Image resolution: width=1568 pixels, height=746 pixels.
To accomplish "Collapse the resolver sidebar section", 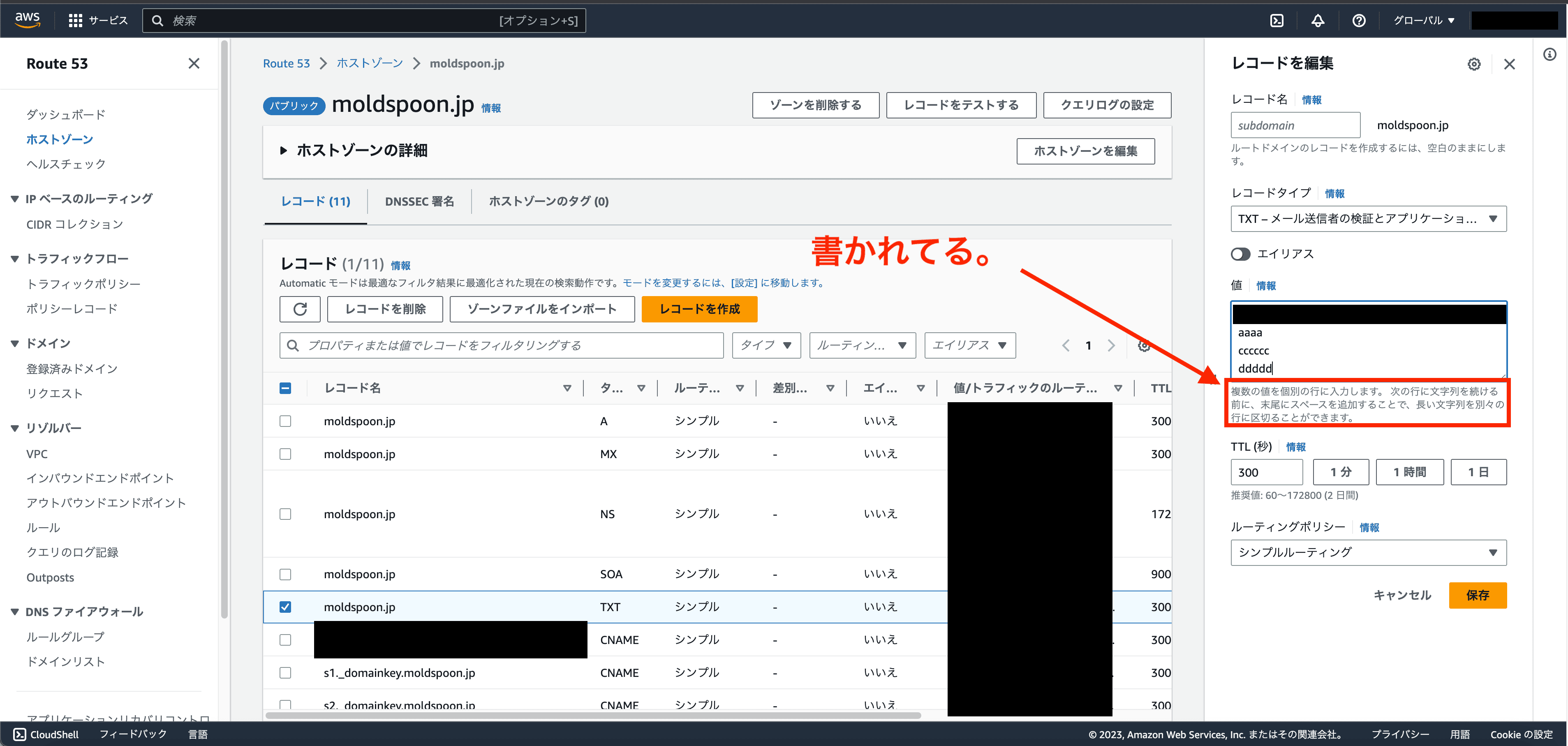I will point(15,428).
